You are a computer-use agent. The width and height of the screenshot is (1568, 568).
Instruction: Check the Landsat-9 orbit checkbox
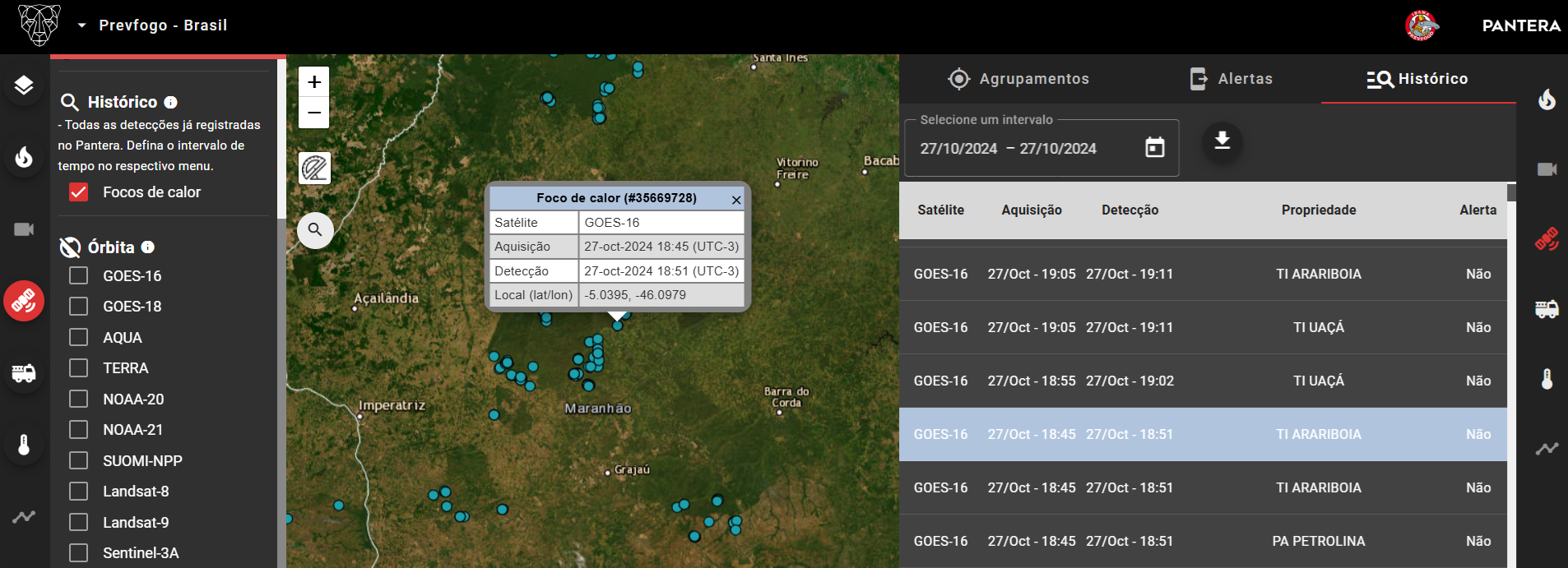click(79, 522)
